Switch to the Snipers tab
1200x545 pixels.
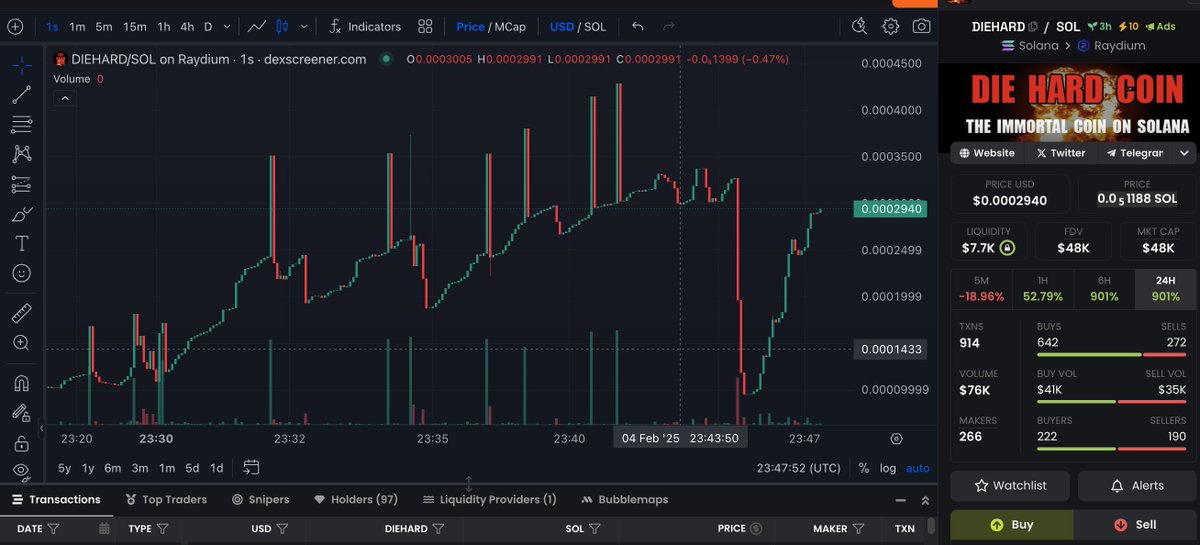click(260, 499)
